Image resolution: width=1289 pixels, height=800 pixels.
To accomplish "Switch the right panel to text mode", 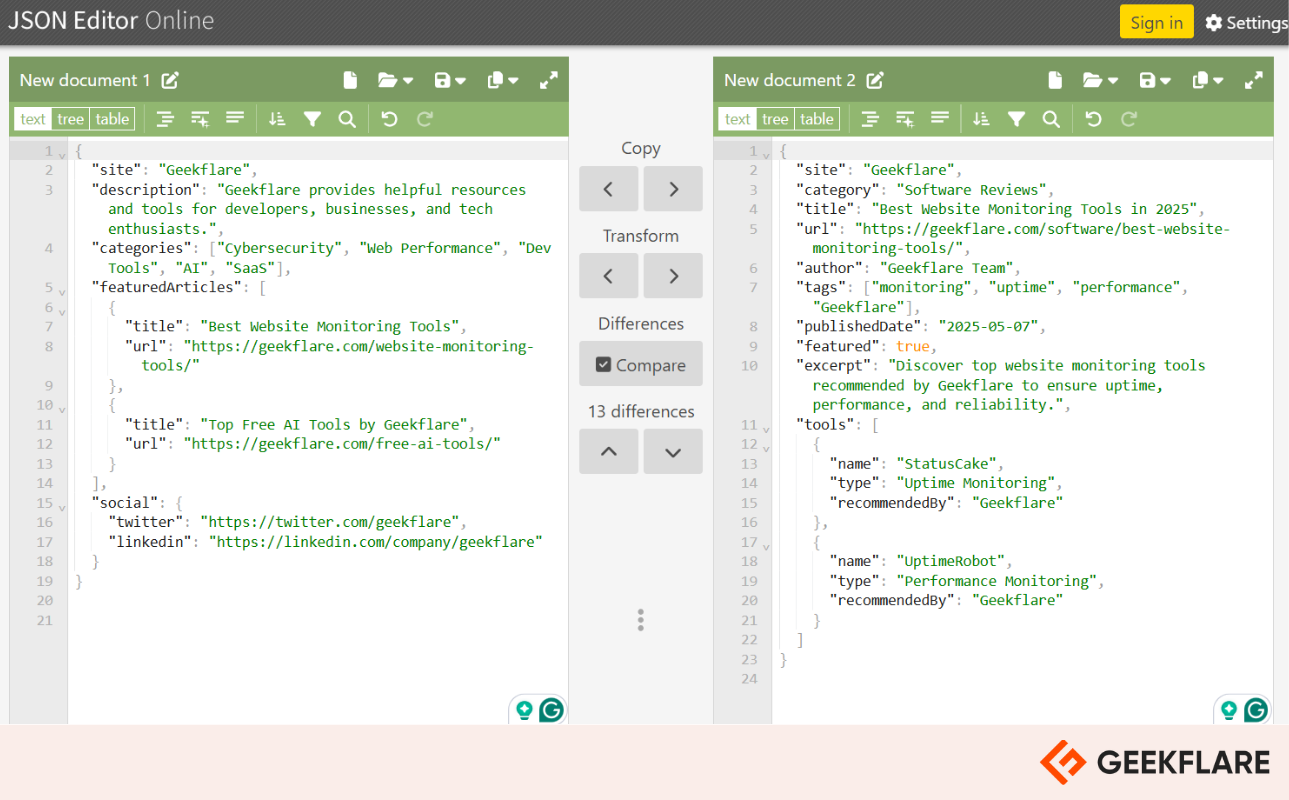I will 737,119.
